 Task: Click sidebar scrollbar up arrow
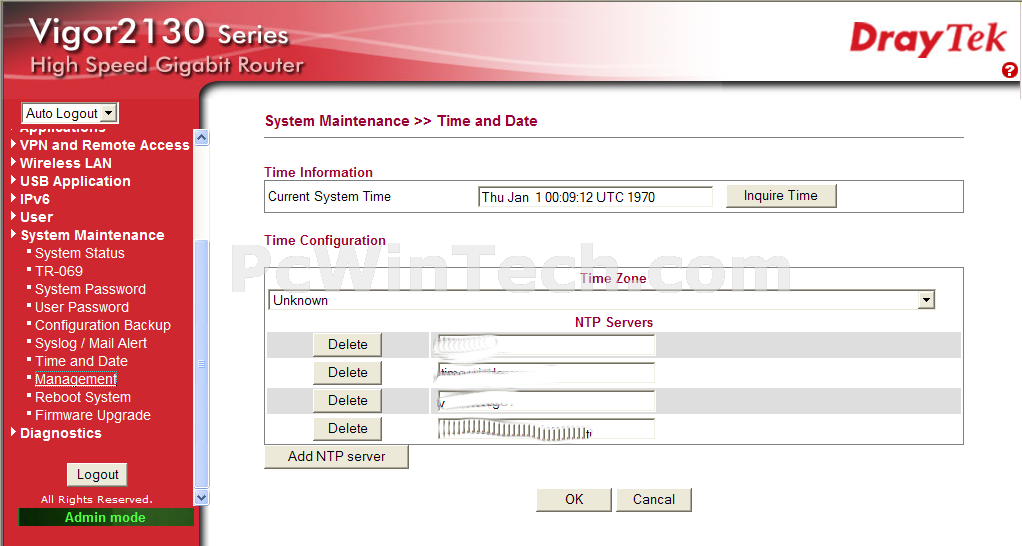pyautogui.click(x=202, y=138)
